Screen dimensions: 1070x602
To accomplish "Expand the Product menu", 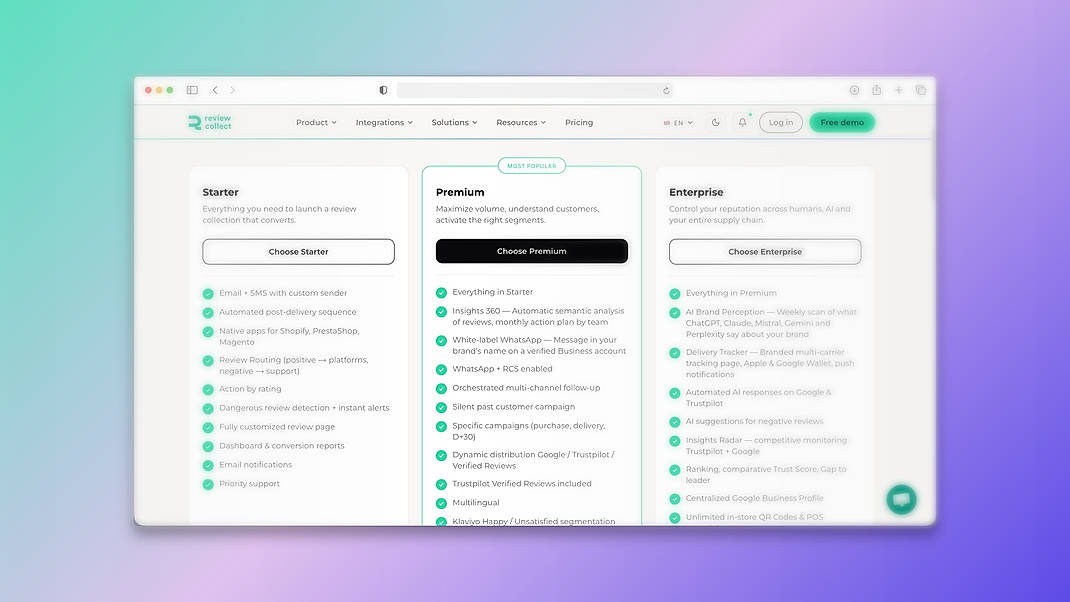I will point(316,123).
